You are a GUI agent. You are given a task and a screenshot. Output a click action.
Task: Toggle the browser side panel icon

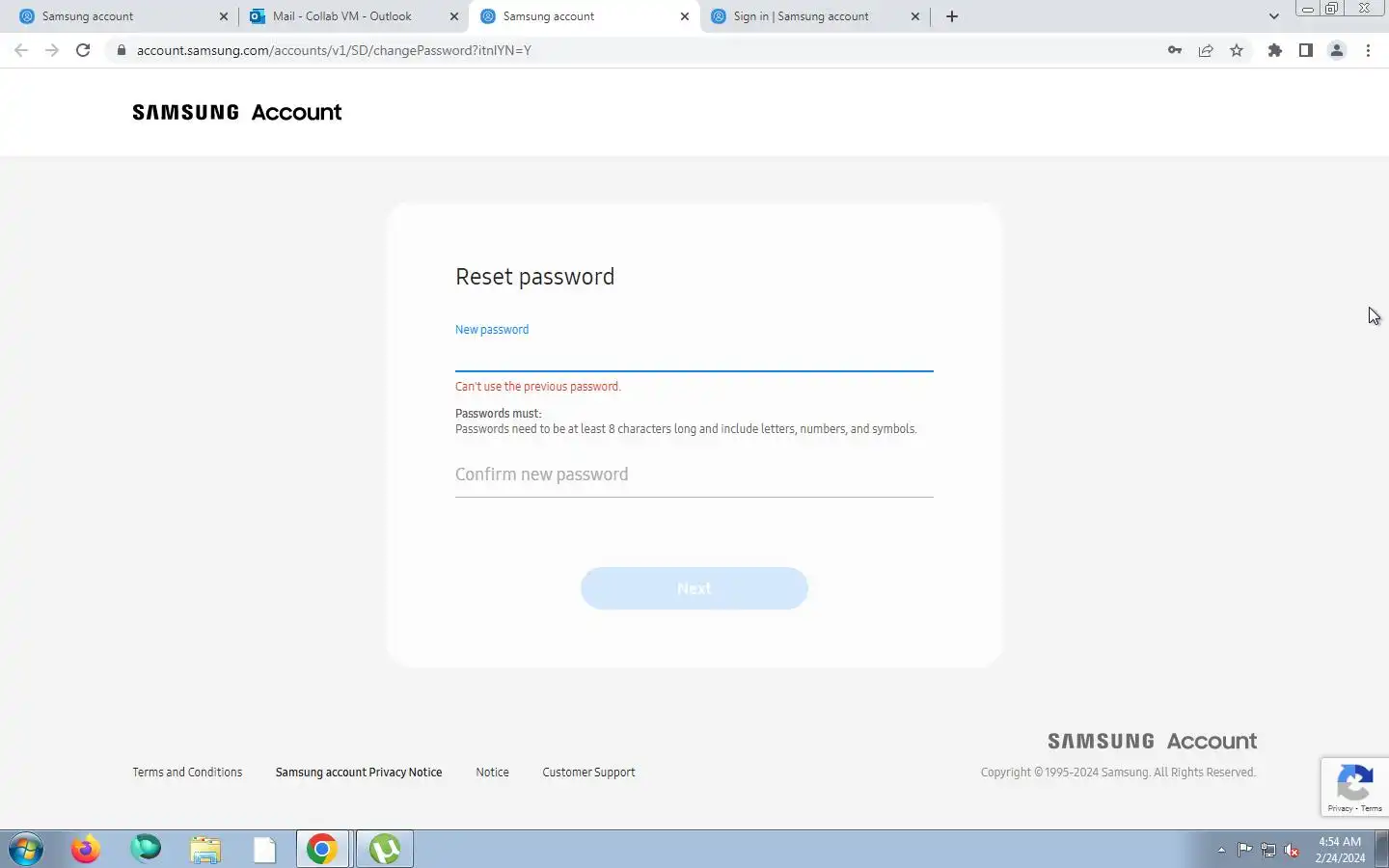pyautogui.click(x=1306, y=50)
